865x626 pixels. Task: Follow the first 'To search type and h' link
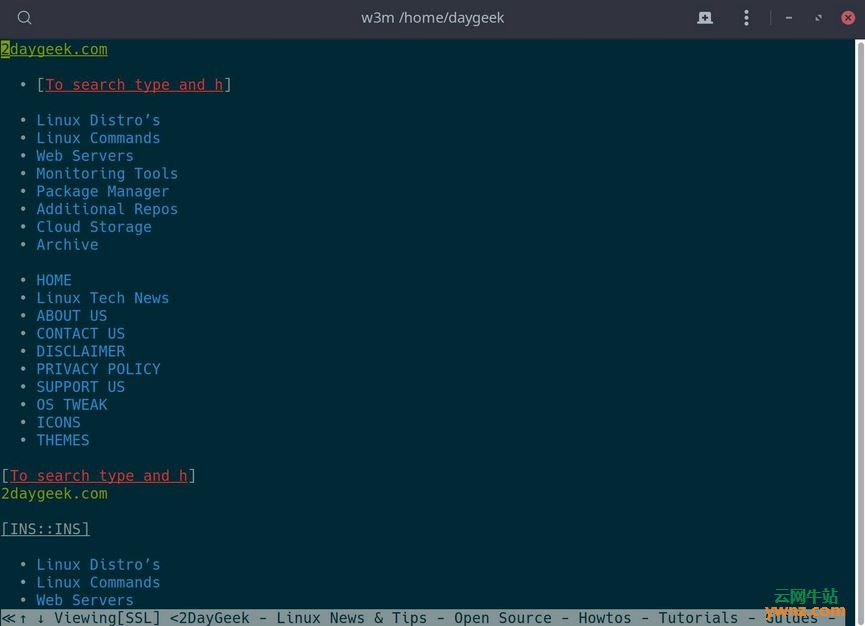pyautogui.click(x=134, y=85)
